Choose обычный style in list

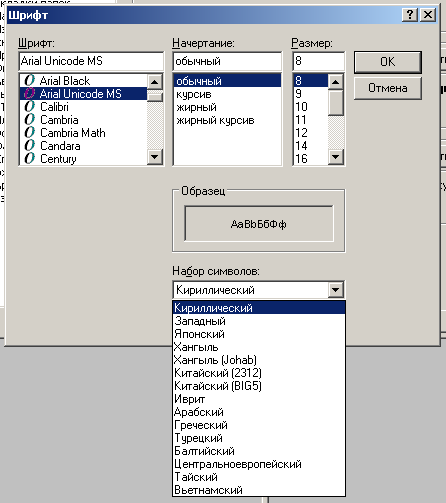pyautogui.click(x=227, y=81)
